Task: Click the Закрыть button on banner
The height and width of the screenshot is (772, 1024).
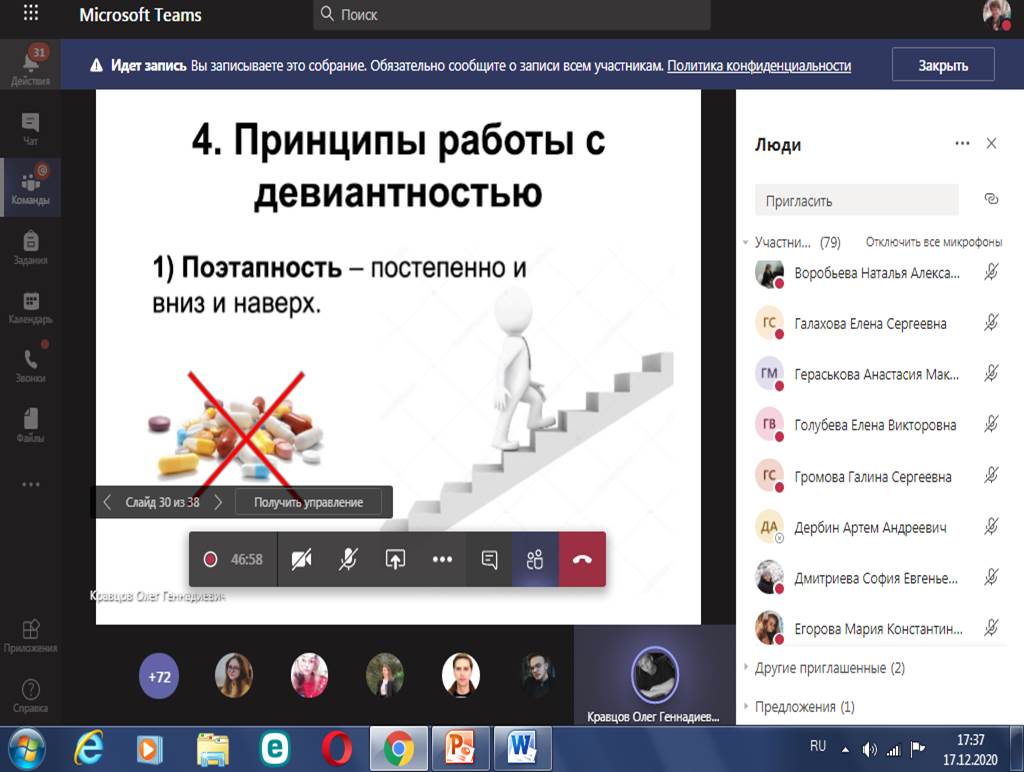Action: coord(943,66)
